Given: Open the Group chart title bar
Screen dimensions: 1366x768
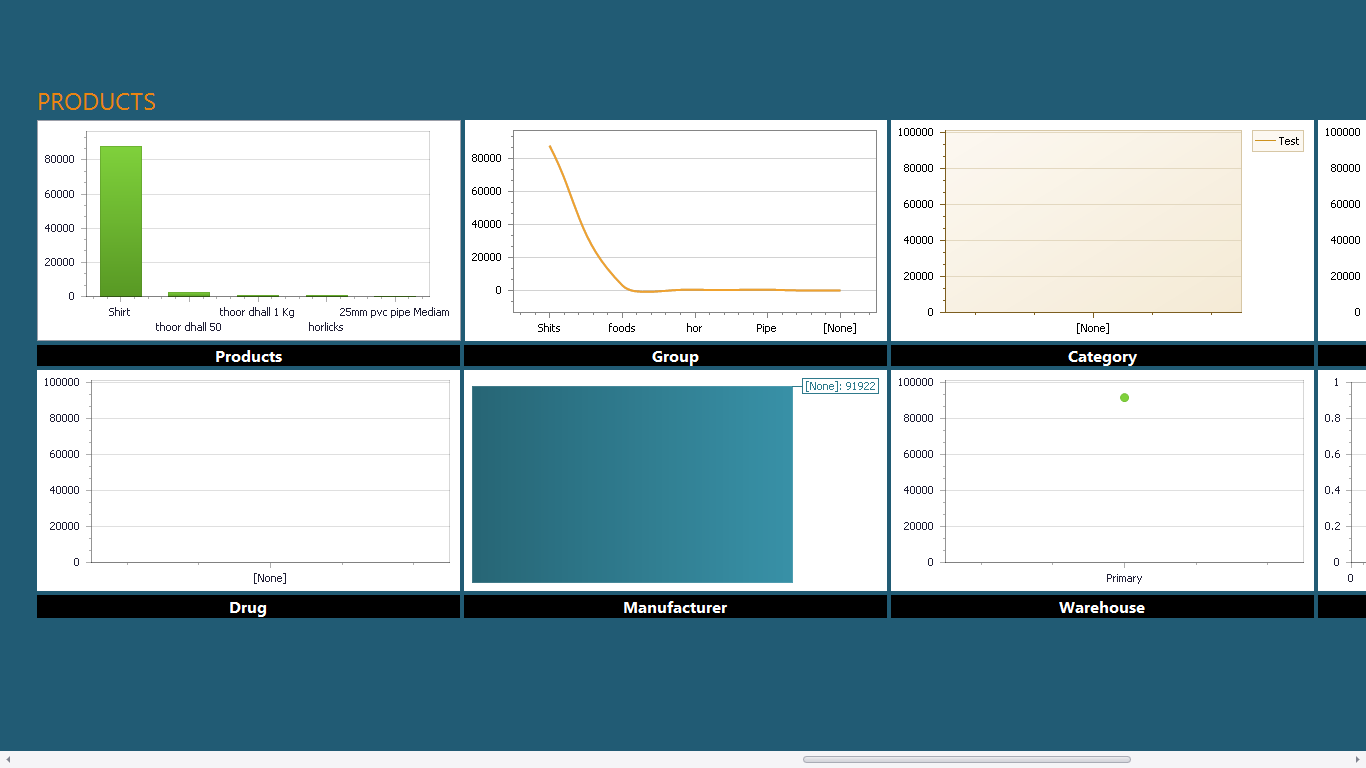Looking at the screenshot, I should click(675, 356).
